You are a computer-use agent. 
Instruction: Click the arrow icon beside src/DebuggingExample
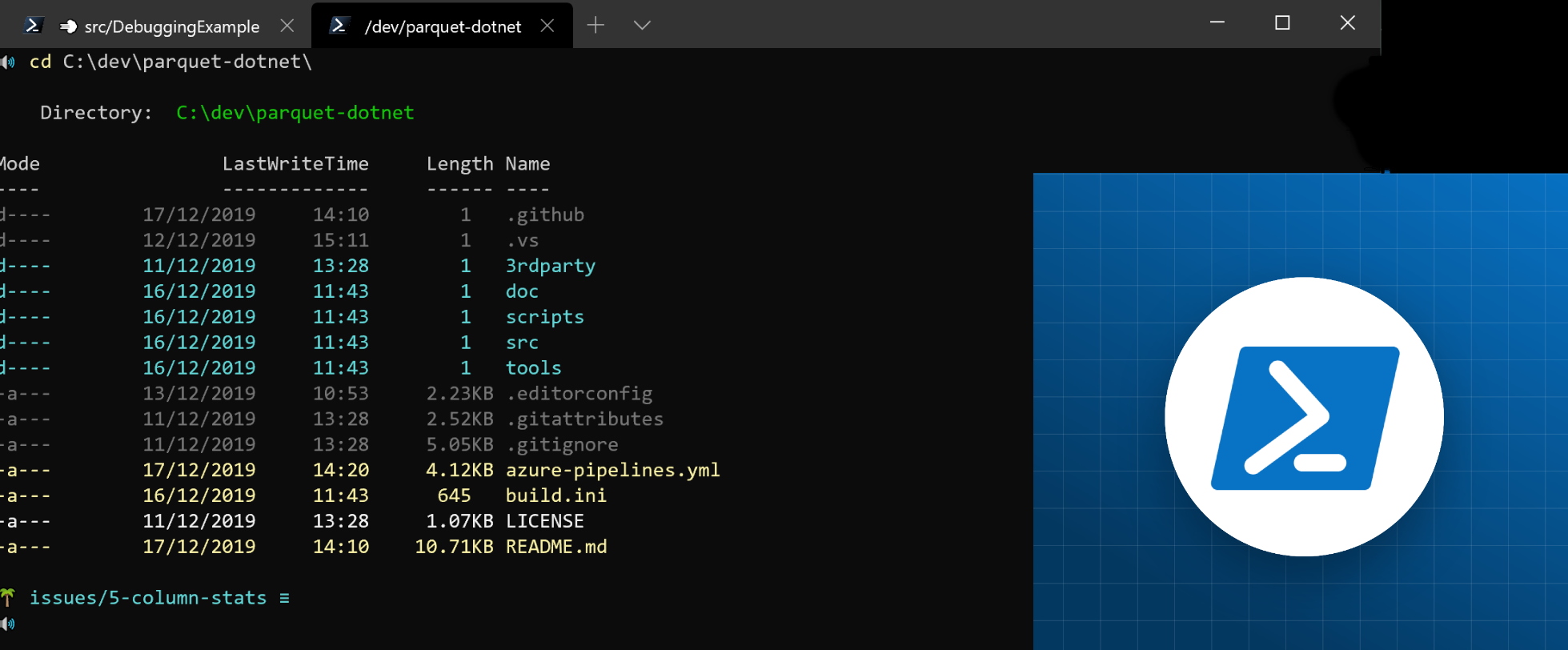[69, 26]
